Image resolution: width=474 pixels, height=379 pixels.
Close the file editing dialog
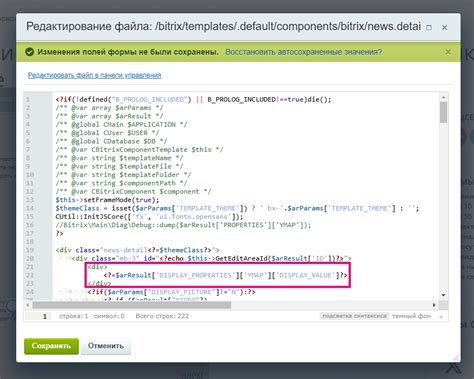pos(444,28)
